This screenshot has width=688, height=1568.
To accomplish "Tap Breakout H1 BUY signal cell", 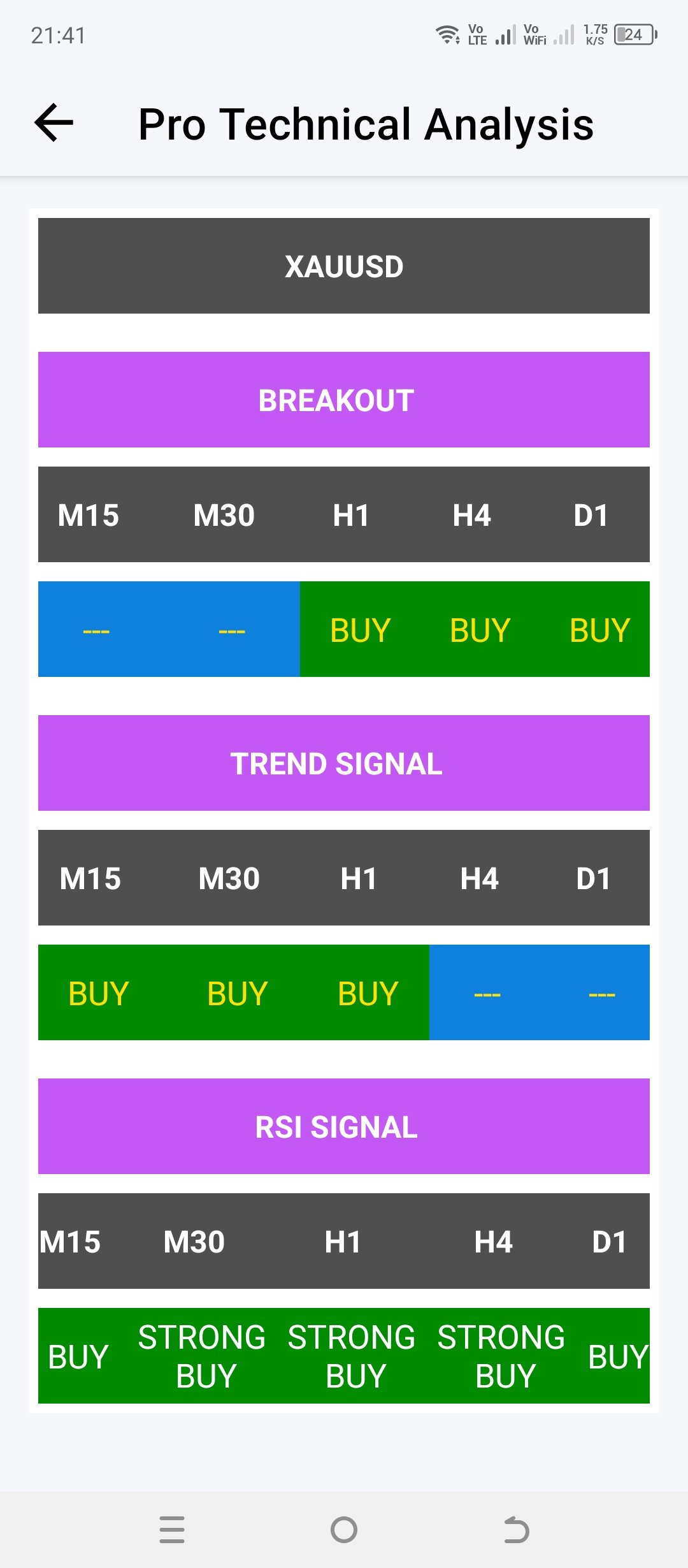I will 360,630.
